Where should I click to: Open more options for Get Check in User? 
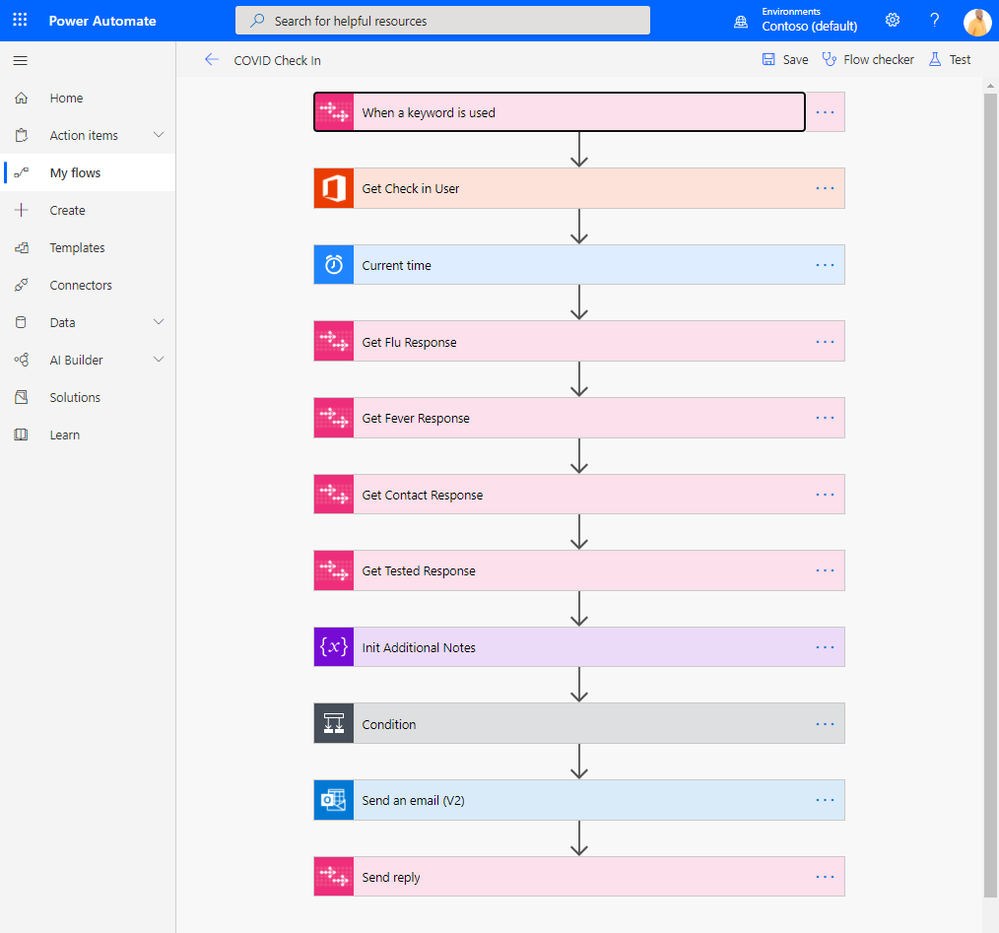click(x=825, y=189)
